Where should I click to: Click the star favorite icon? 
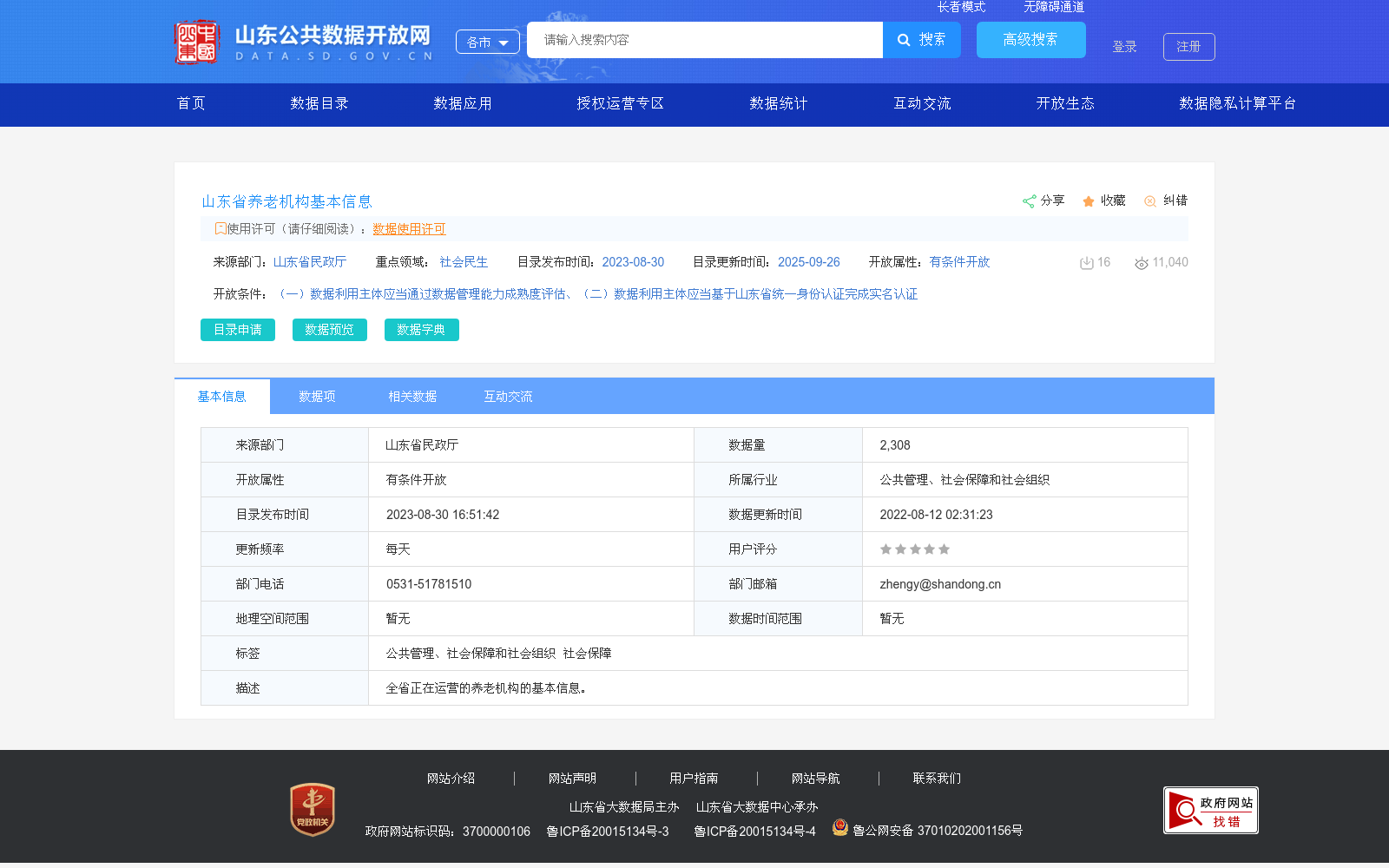click(x=1089, y=201)
